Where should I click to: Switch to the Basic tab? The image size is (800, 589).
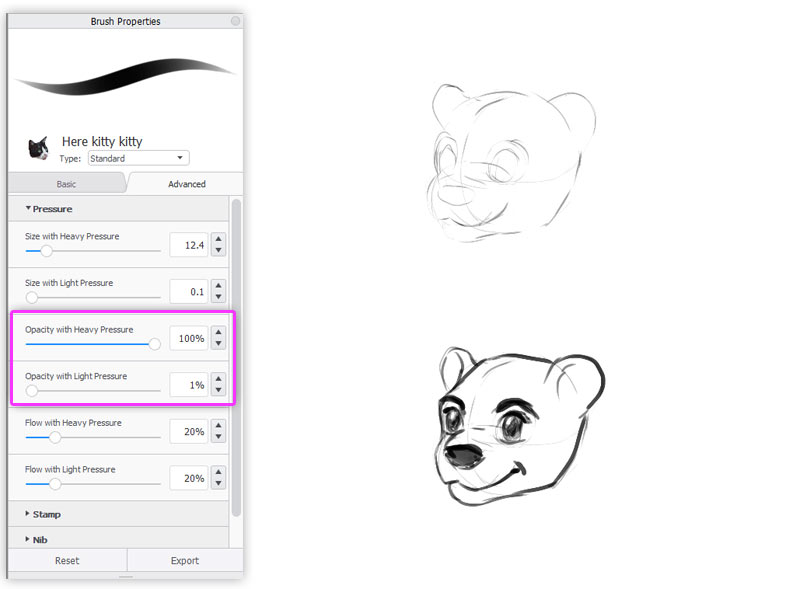tap(66, 184)
